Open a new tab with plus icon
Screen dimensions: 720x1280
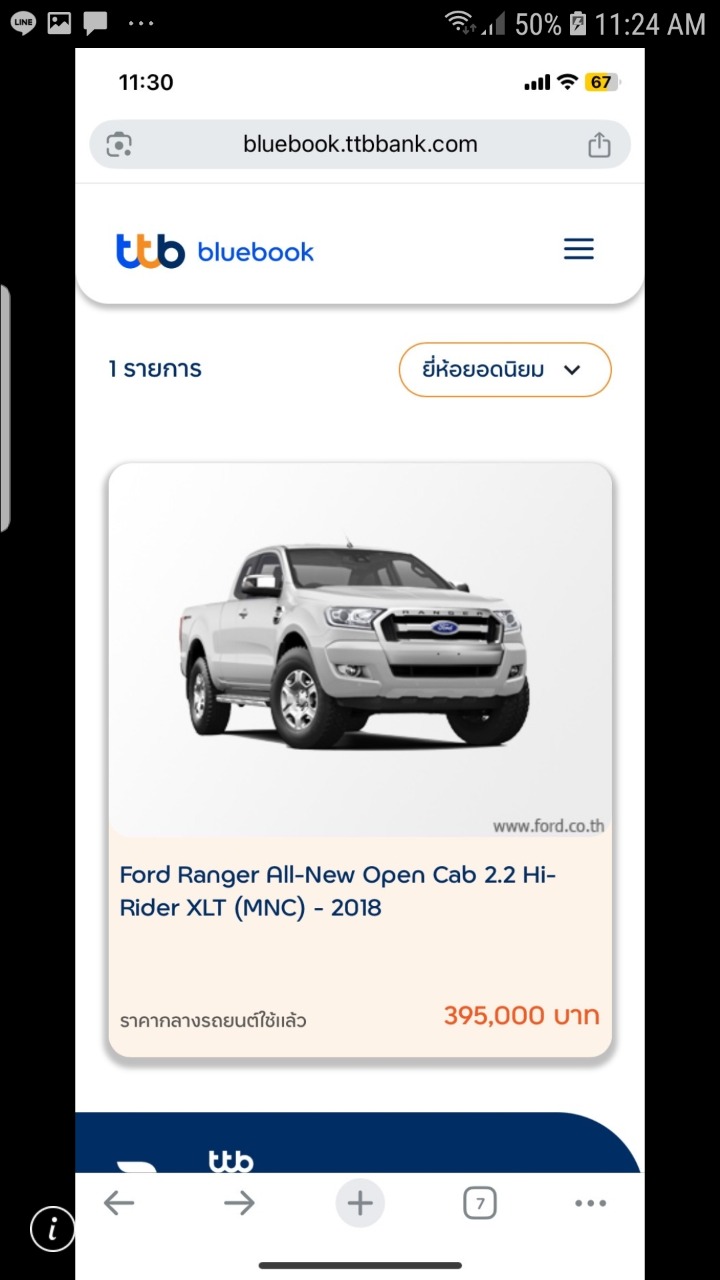[360, 1203]
